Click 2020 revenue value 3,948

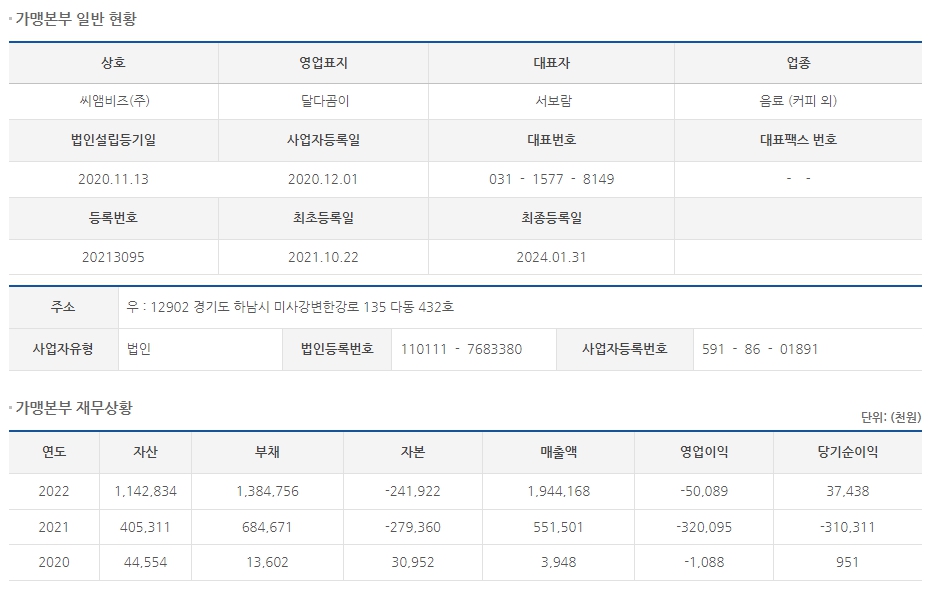pos(558,562)
